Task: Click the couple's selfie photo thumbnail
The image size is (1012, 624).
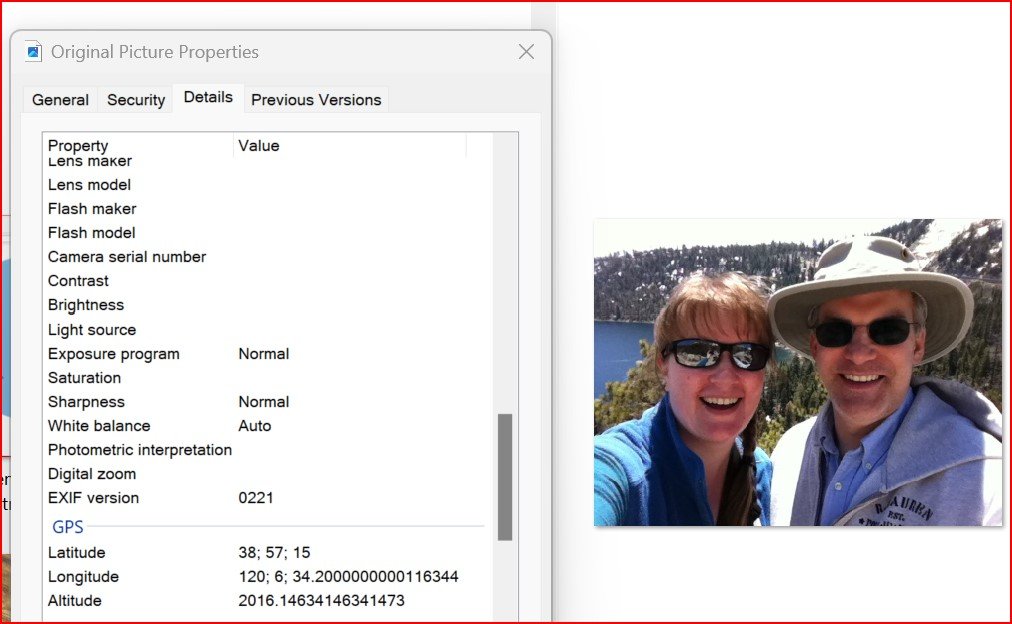Action: [797, 372]
